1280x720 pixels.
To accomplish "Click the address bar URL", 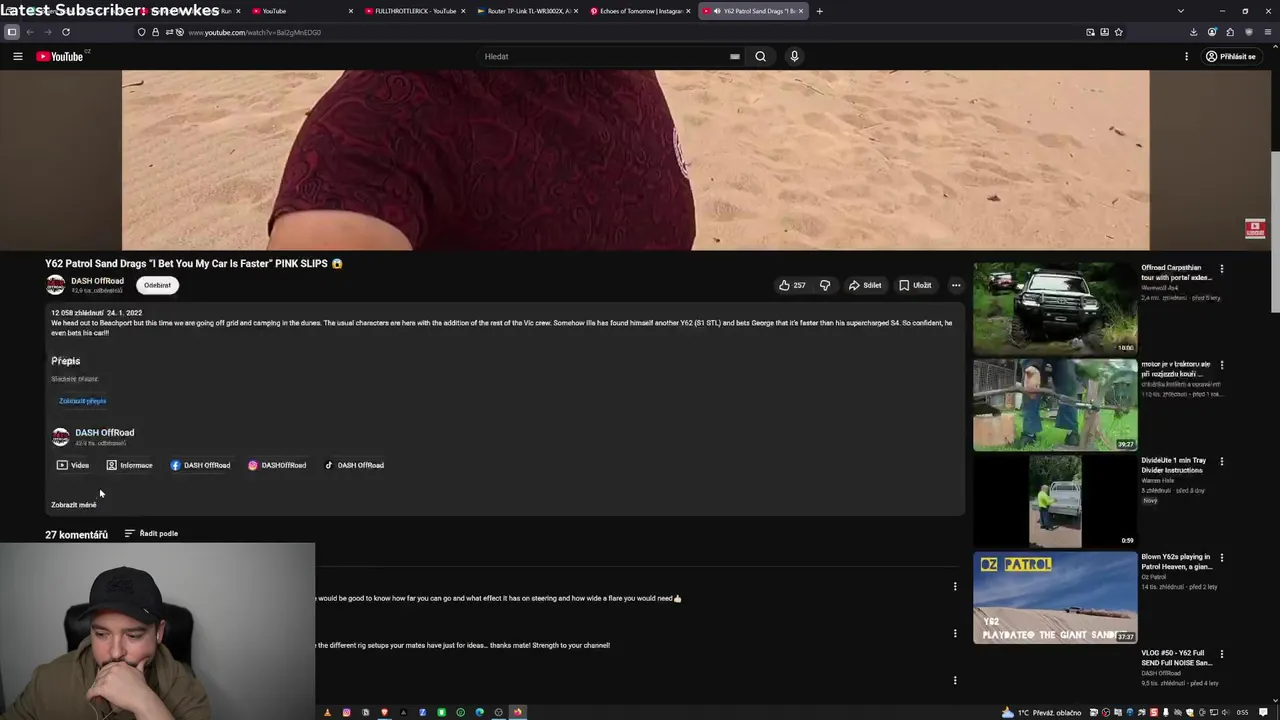I will (255, 32).
